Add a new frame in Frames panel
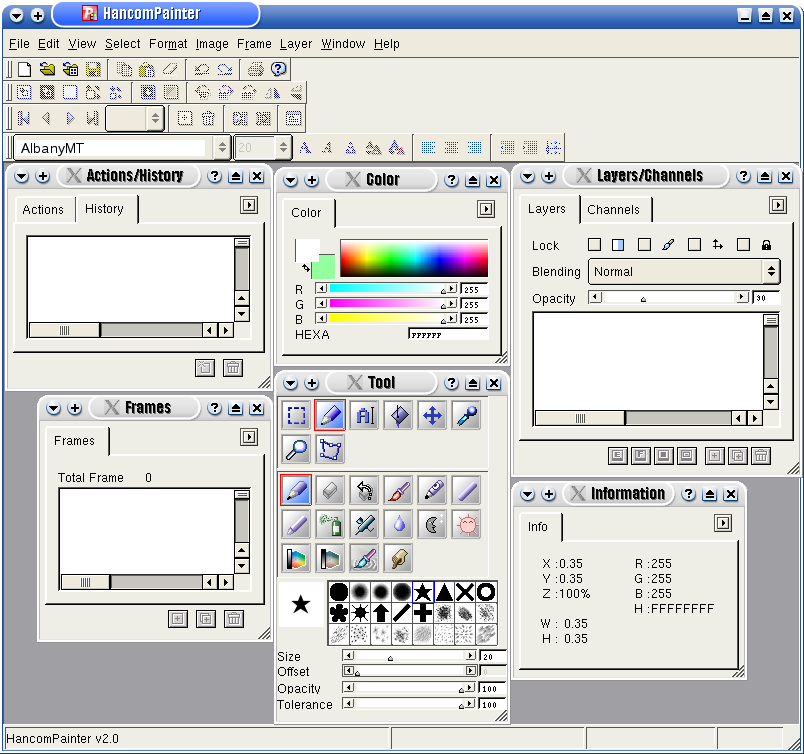This screenshot has width=804, height=754. coord(178,619)
